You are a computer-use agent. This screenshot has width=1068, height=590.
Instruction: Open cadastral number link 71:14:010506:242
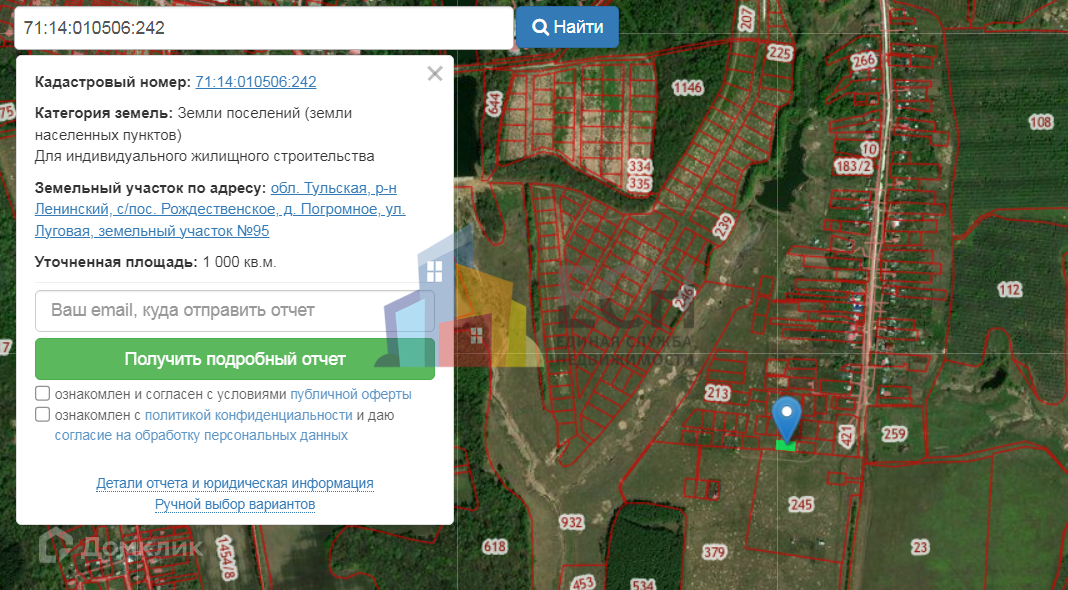pyautogui.click(x=256, y=82)
